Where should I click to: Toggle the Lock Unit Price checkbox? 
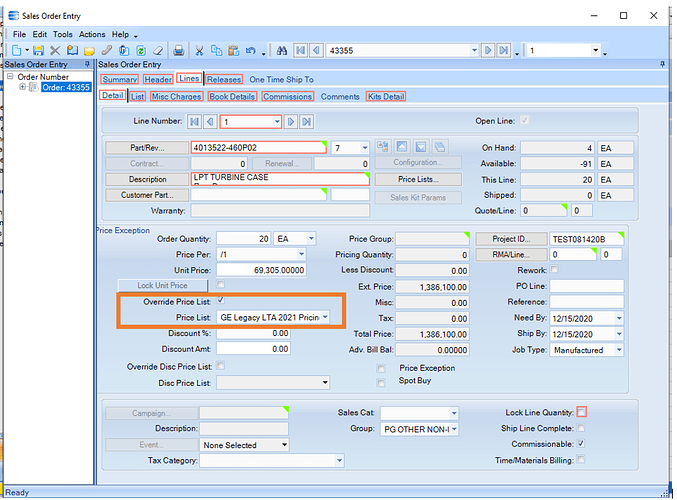click(x=221, y=284)
